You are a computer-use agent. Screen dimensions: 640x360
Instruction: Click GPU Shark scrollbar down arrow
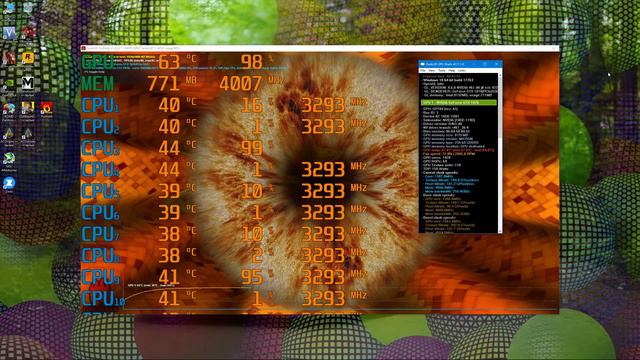(x=500, y=231)
